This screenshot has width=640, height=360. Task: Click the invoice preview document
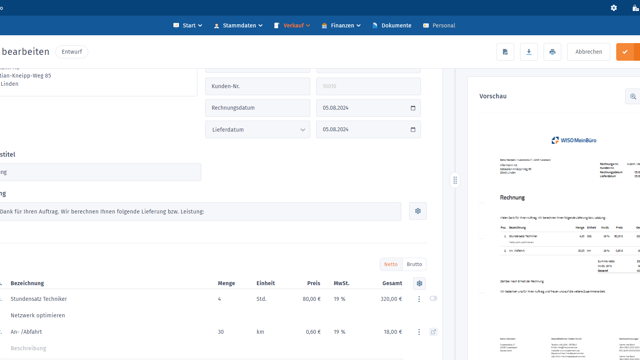tap(560, 237)
